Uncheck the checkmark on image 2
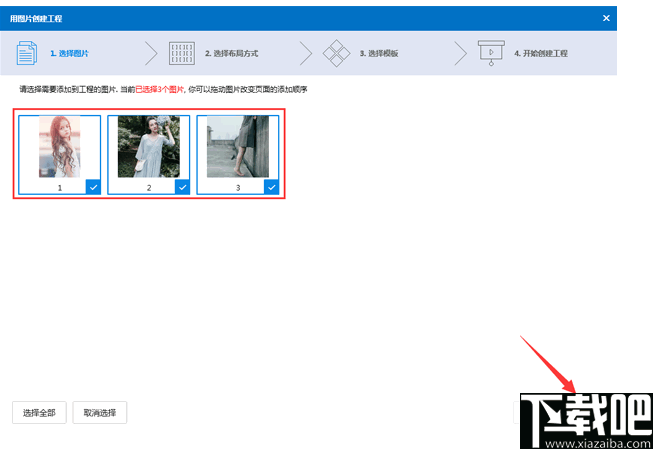Image resolution: width=655 pixels, height=449 pixels. pos(182,187)
